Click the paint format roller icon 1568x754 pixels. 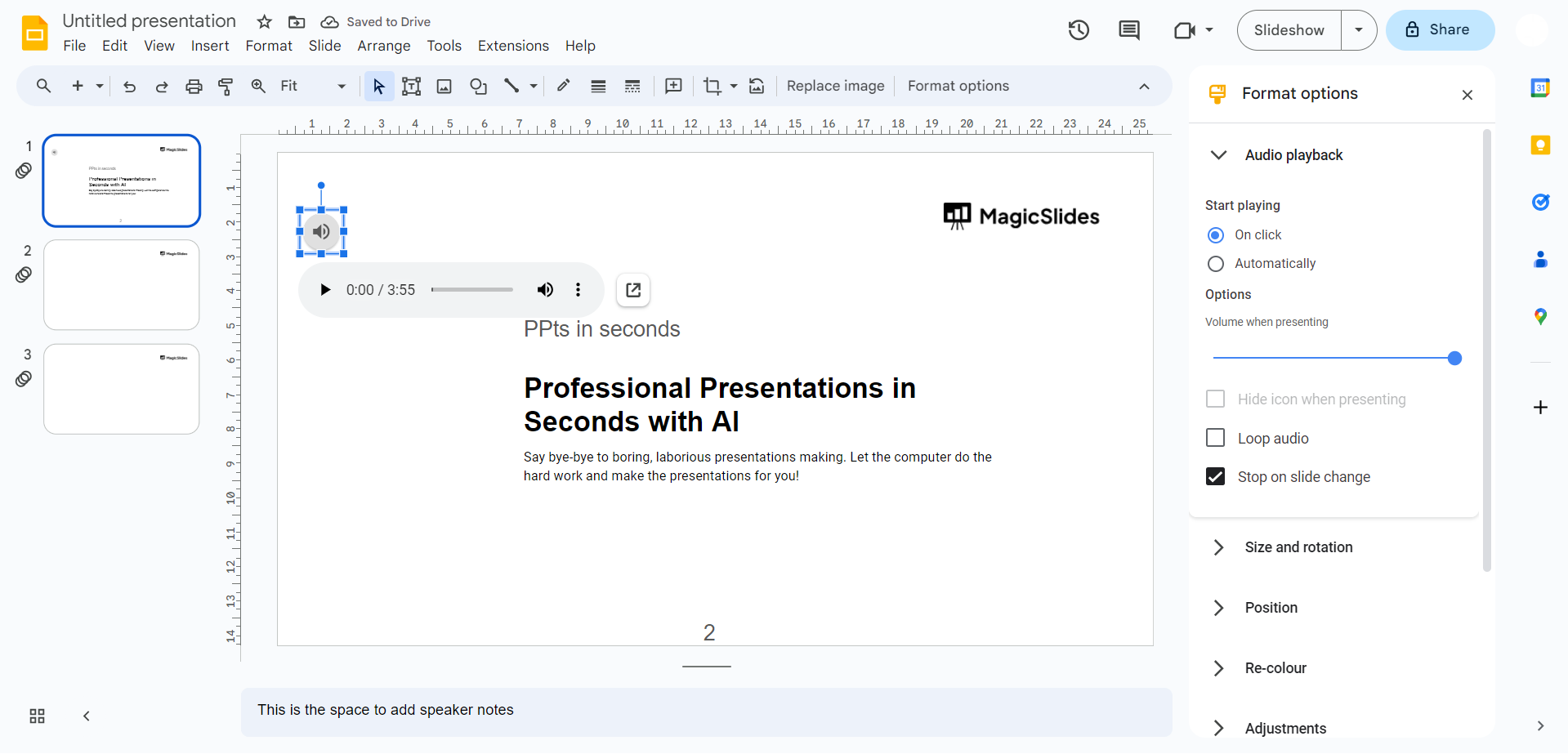pos(226,86)
